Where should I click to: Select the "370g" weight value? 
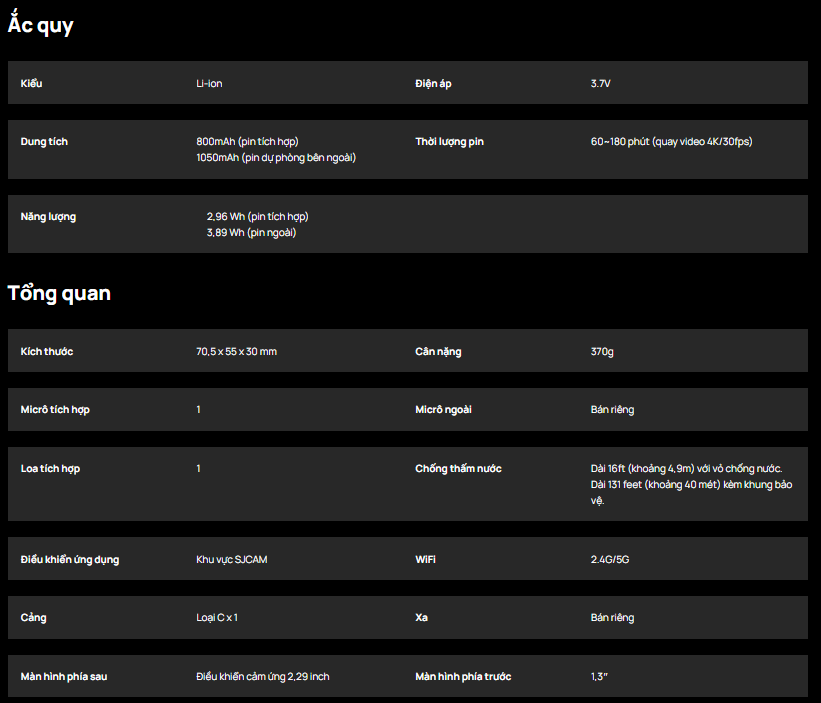(x=602, y=351)
